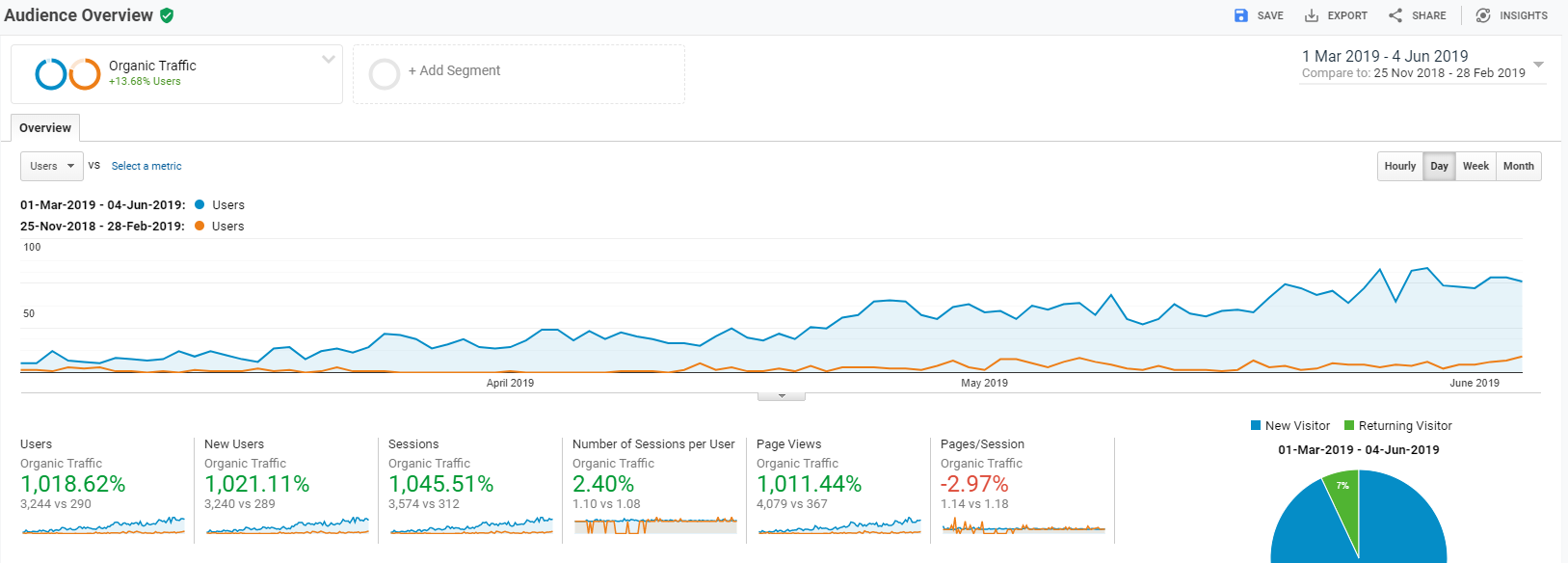Click the SHARE label
The width and height of the screenshot is (1568, 563).
coord(1429,15)
